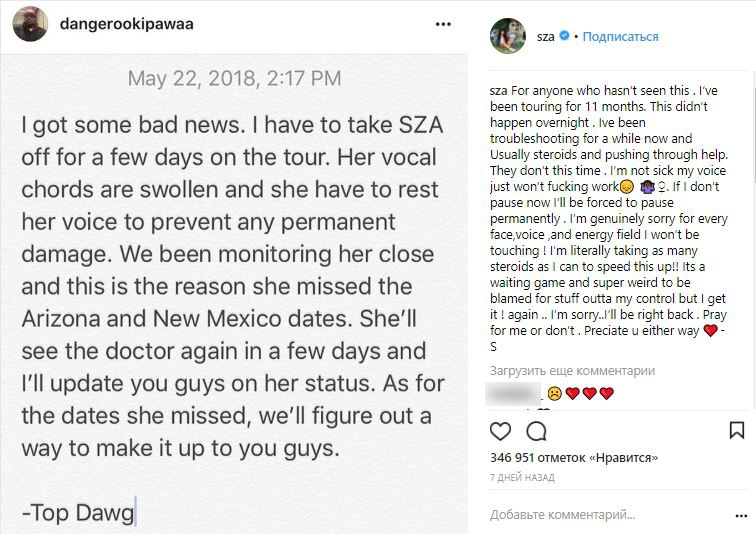Click the blue verified badge next to sza
Image resolution: width=756 pixels, height=534 pixels.
pos(564,37)
